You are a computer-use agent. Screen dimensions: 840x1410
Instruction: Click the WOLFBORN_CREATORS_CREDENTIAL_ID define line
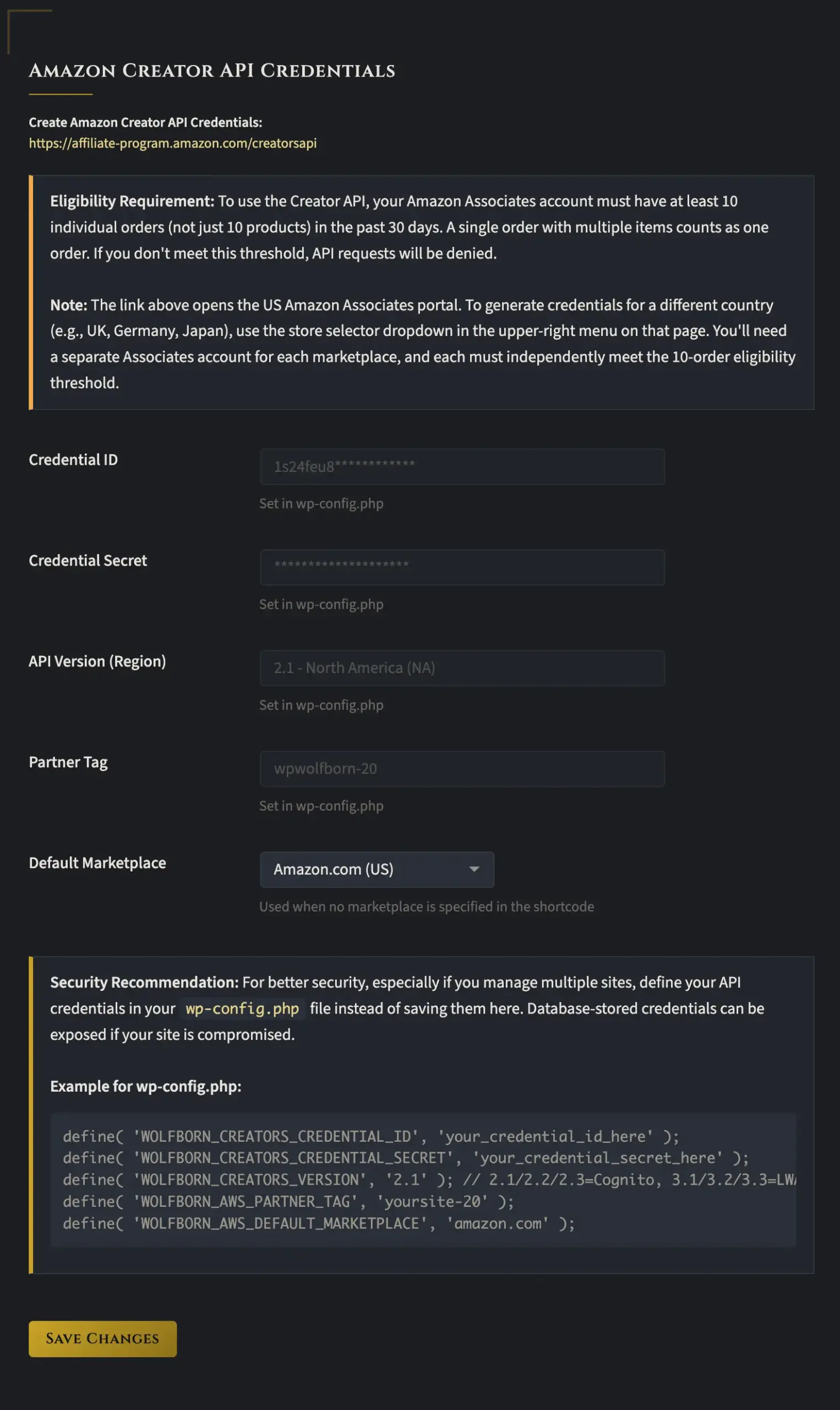coord(371,1137)
